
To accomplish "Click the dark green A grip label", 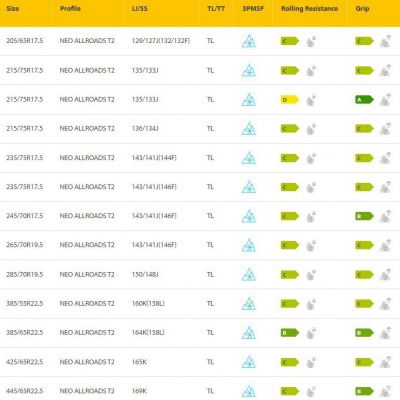I will coord(364,100).
